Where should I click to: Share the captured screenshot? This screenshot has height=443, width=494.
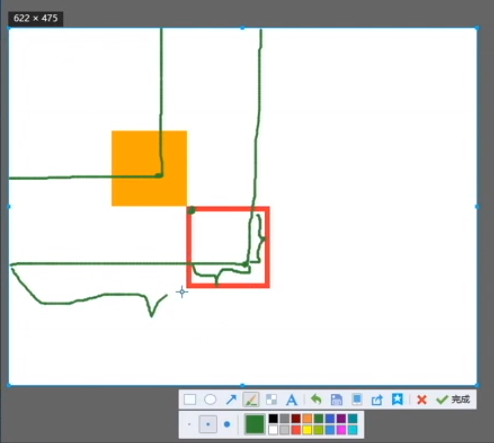[377, 399]
